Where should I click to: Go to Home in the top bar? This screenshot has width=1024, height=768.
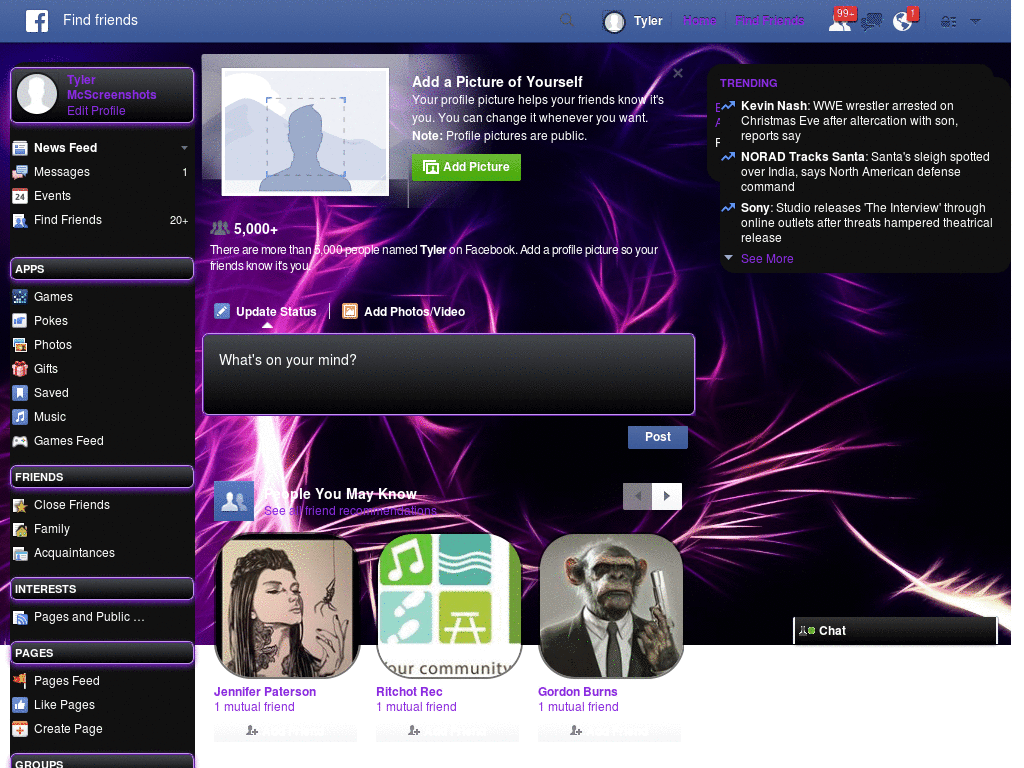699,20
